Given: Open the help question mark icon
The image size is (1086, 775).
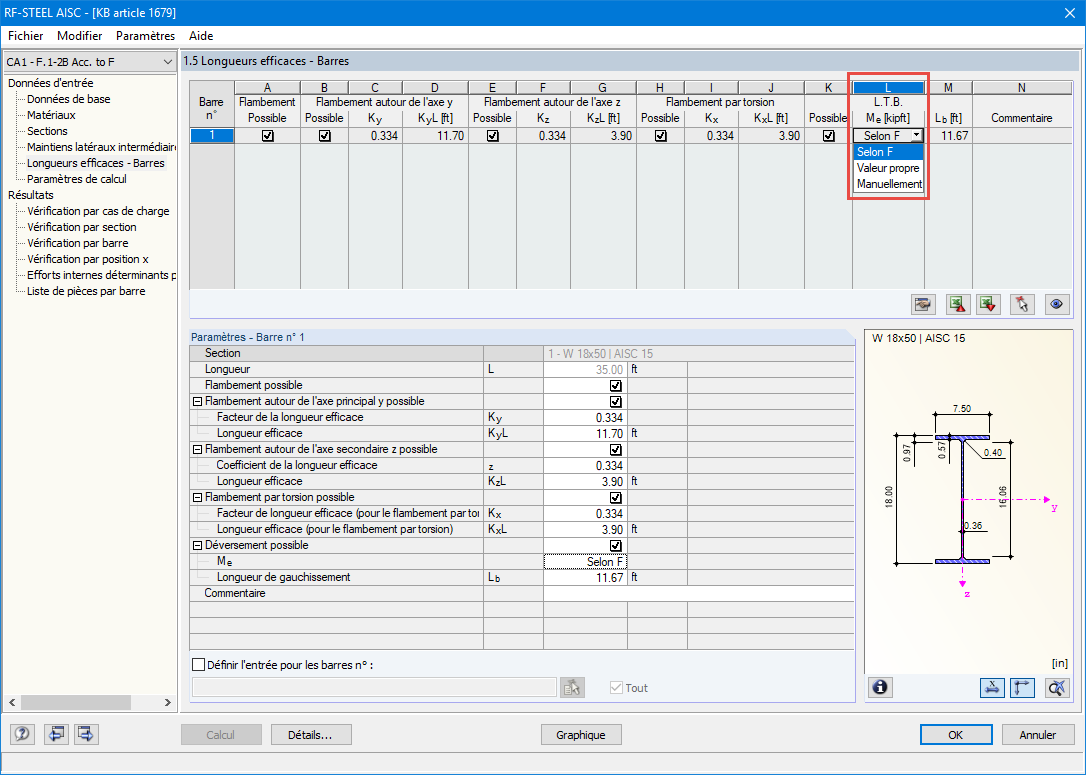Looking at the screenshot, I should point(21,734).
